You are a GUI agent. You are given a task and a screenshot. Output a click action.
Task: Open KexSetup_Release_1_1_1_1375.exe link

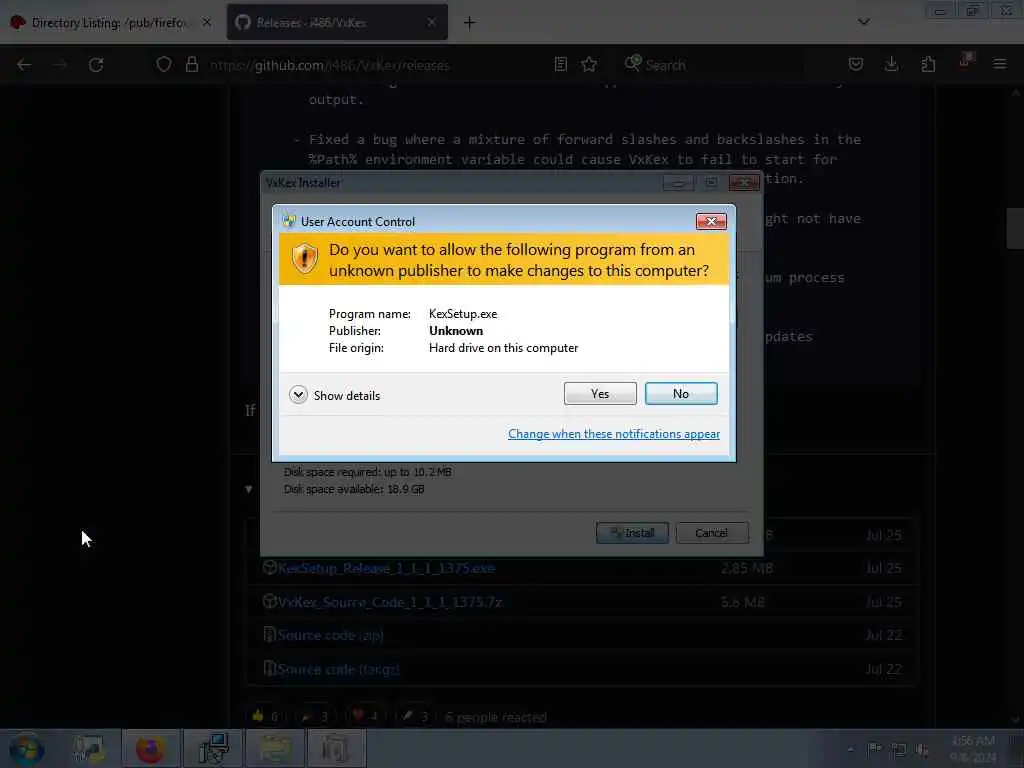(386, 568)
